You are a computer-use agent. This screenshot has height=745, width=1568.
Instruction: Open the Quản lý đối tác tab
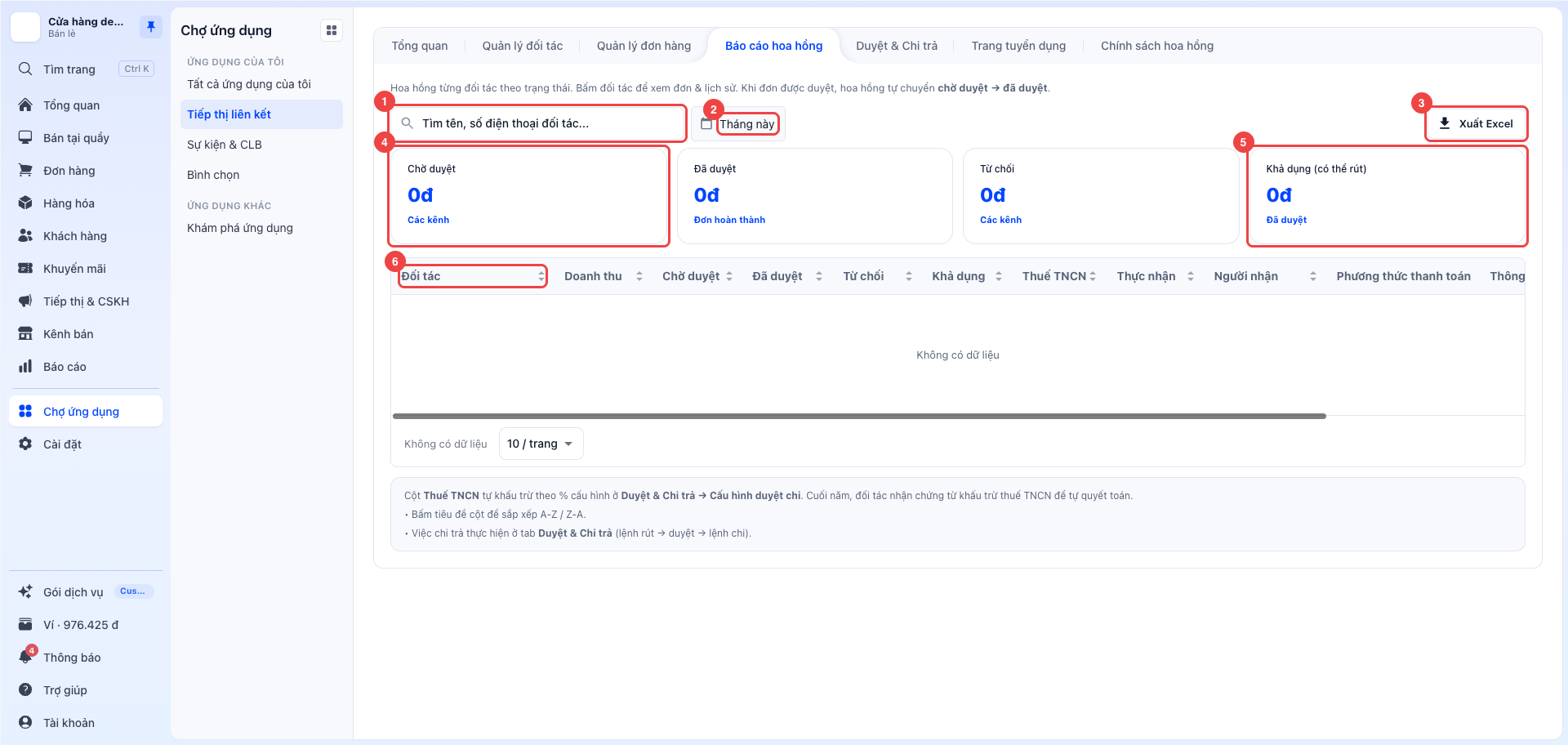click(523, 46)
